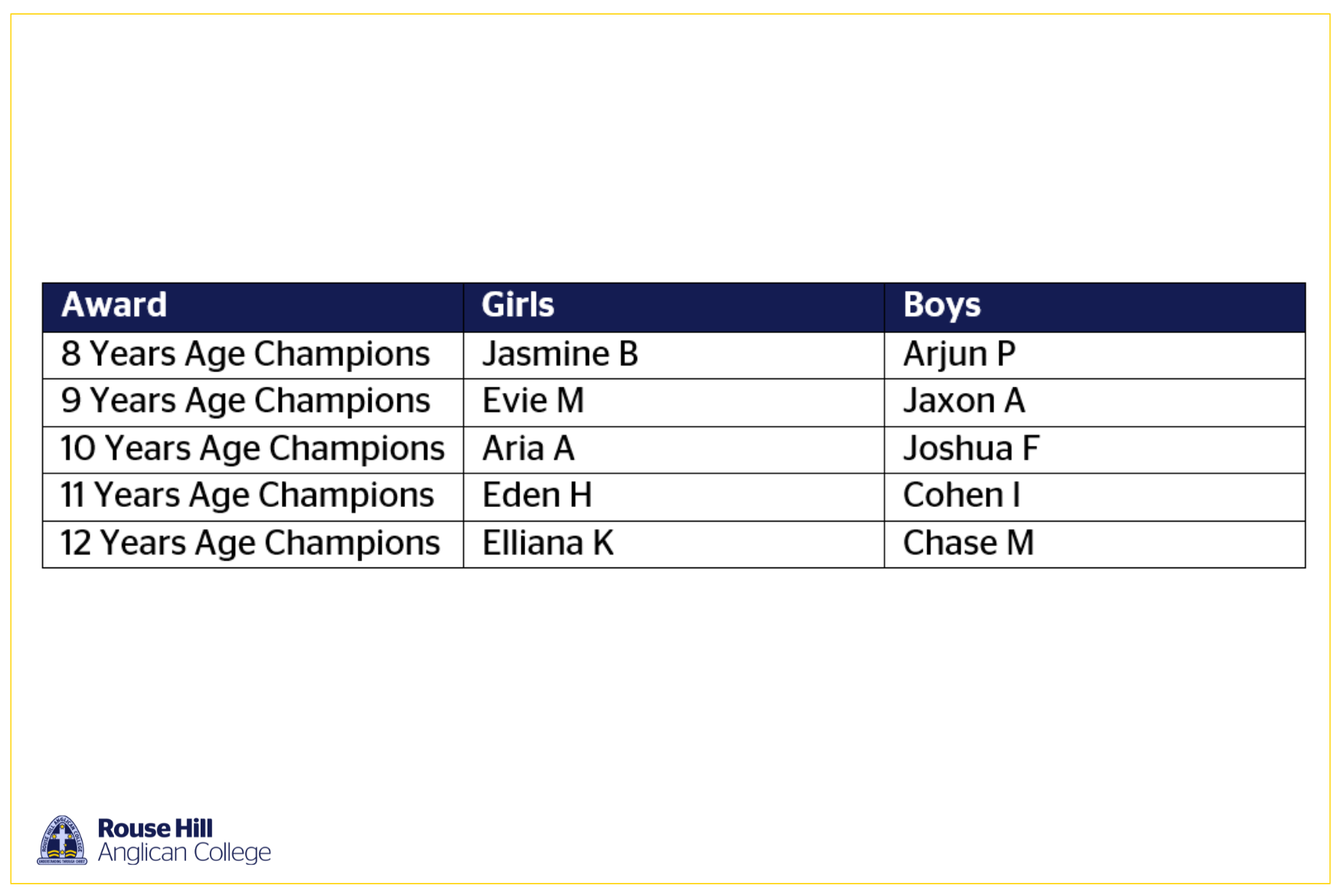Select the Girls column header
This screenshot has width=1344, height=896.
pyautogui.click(x=674, y=307)
